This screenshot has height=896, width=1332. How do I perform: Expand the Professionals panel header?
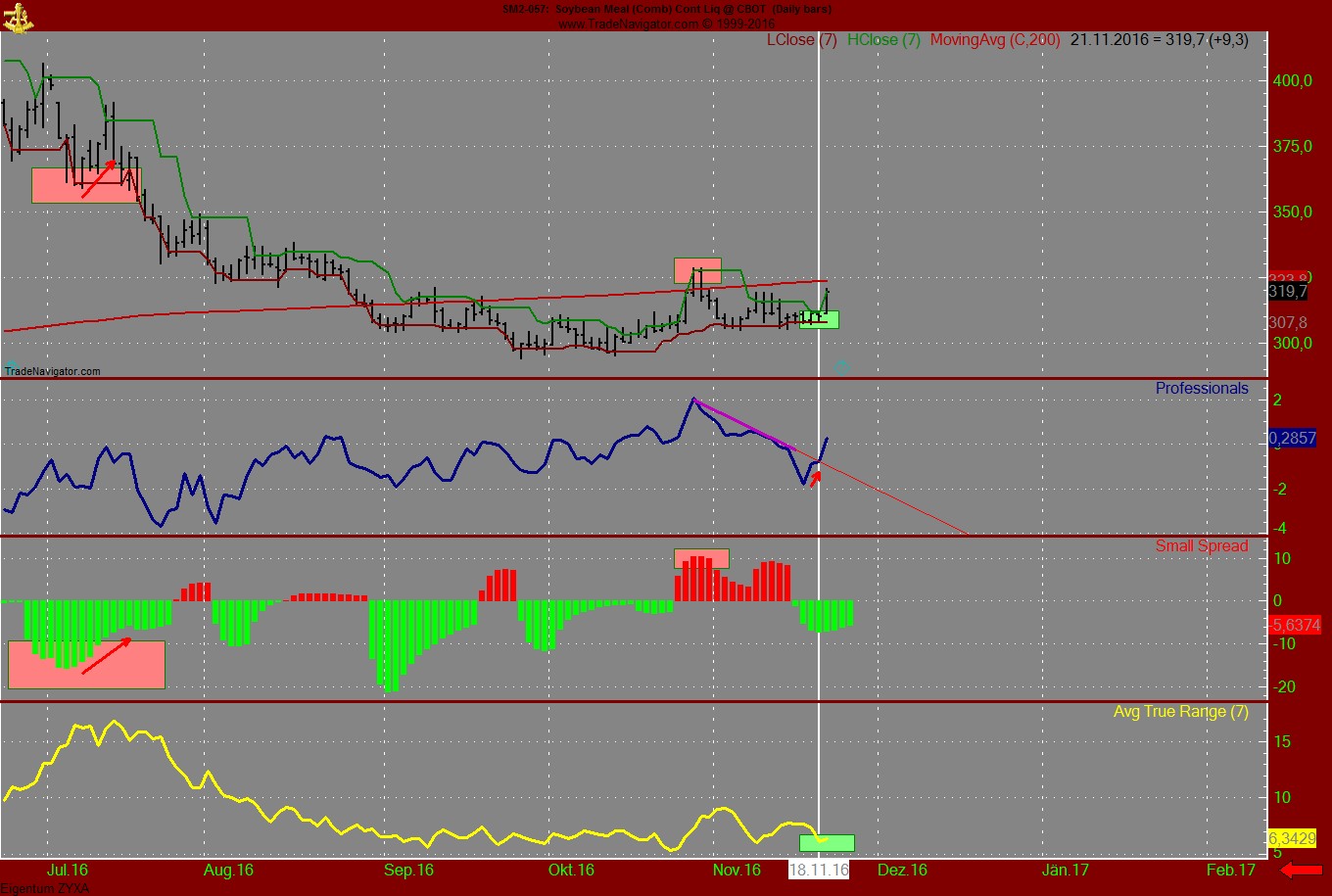click(x=1201, y=388)
